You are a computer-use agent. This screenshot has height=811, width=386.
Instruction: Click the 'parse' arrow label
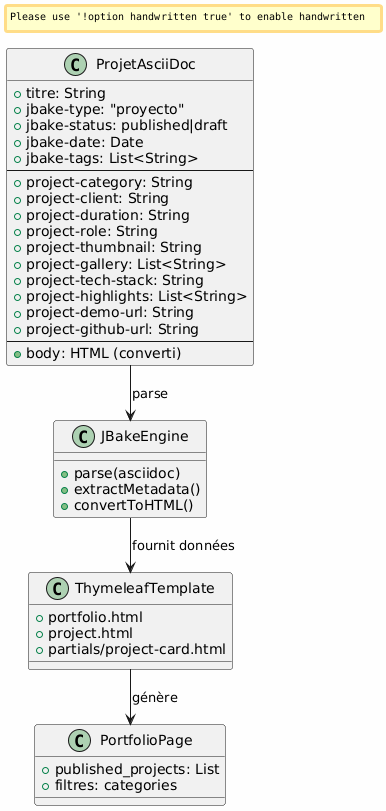[150, 394]
